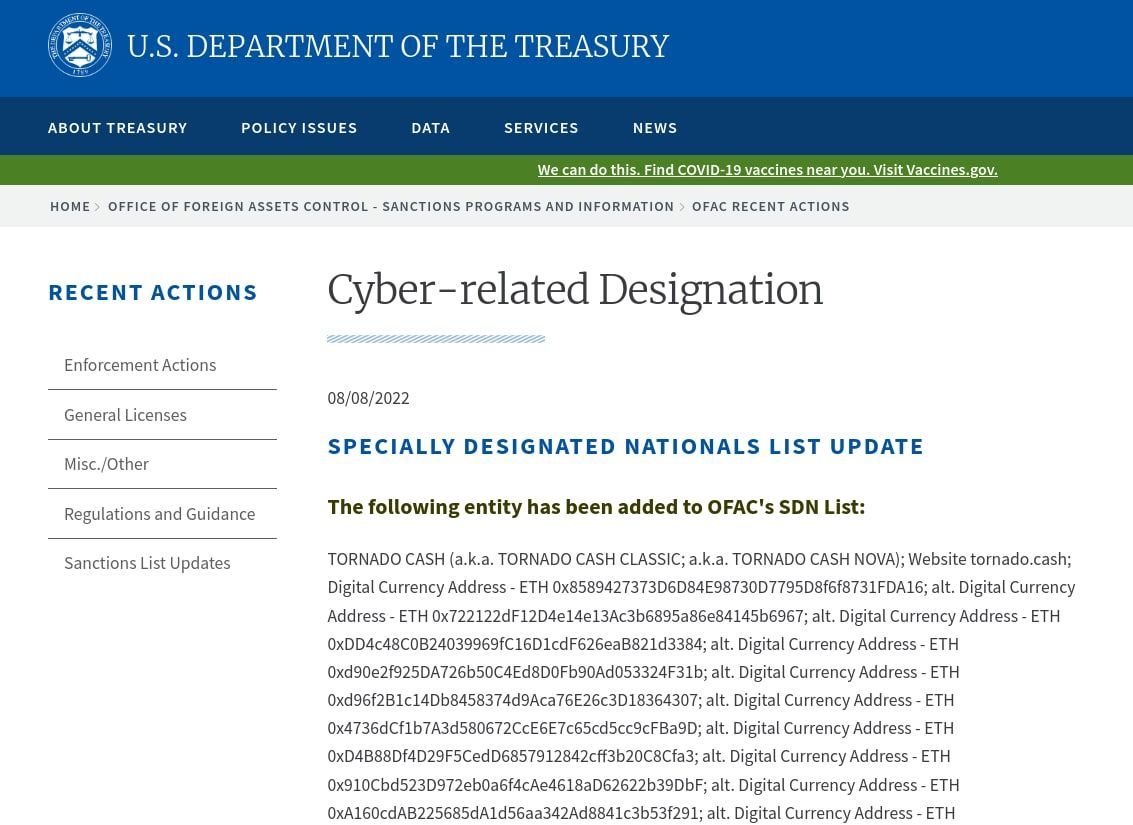The image size is (1133, 825).
Task: Click the chevron after Home breadcrumb
Action: click(x=98, y=207)
